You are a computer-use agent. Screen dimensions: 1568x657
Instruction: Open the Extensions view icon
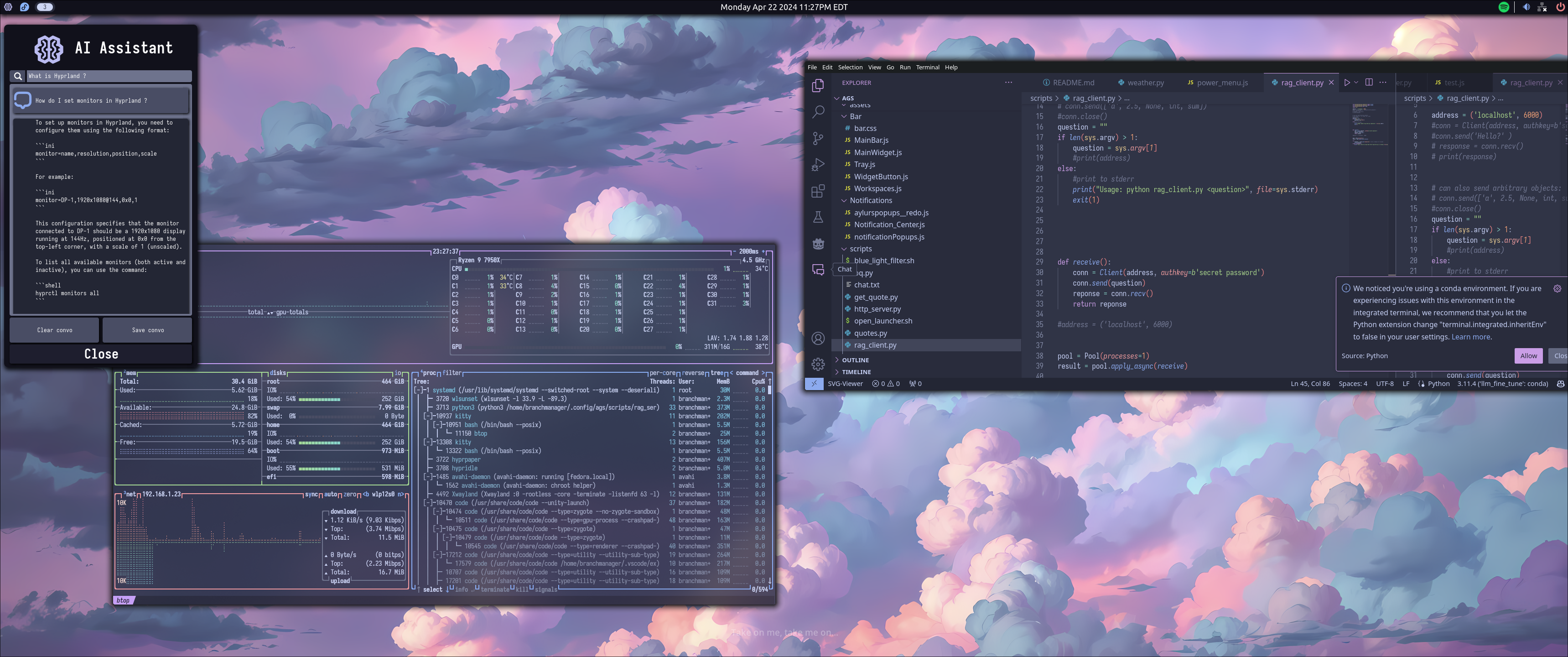click(x=818, y=191)
